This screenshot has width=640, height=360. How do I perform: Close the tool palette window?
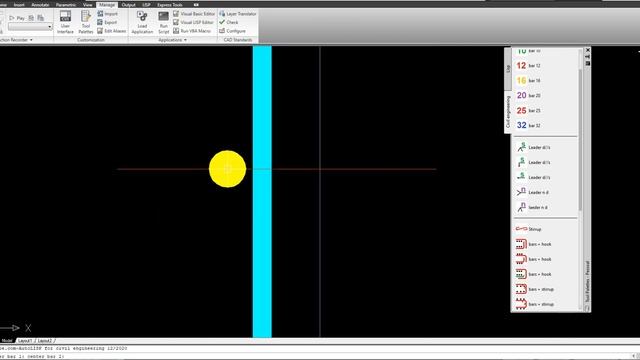tap(588, 50)
